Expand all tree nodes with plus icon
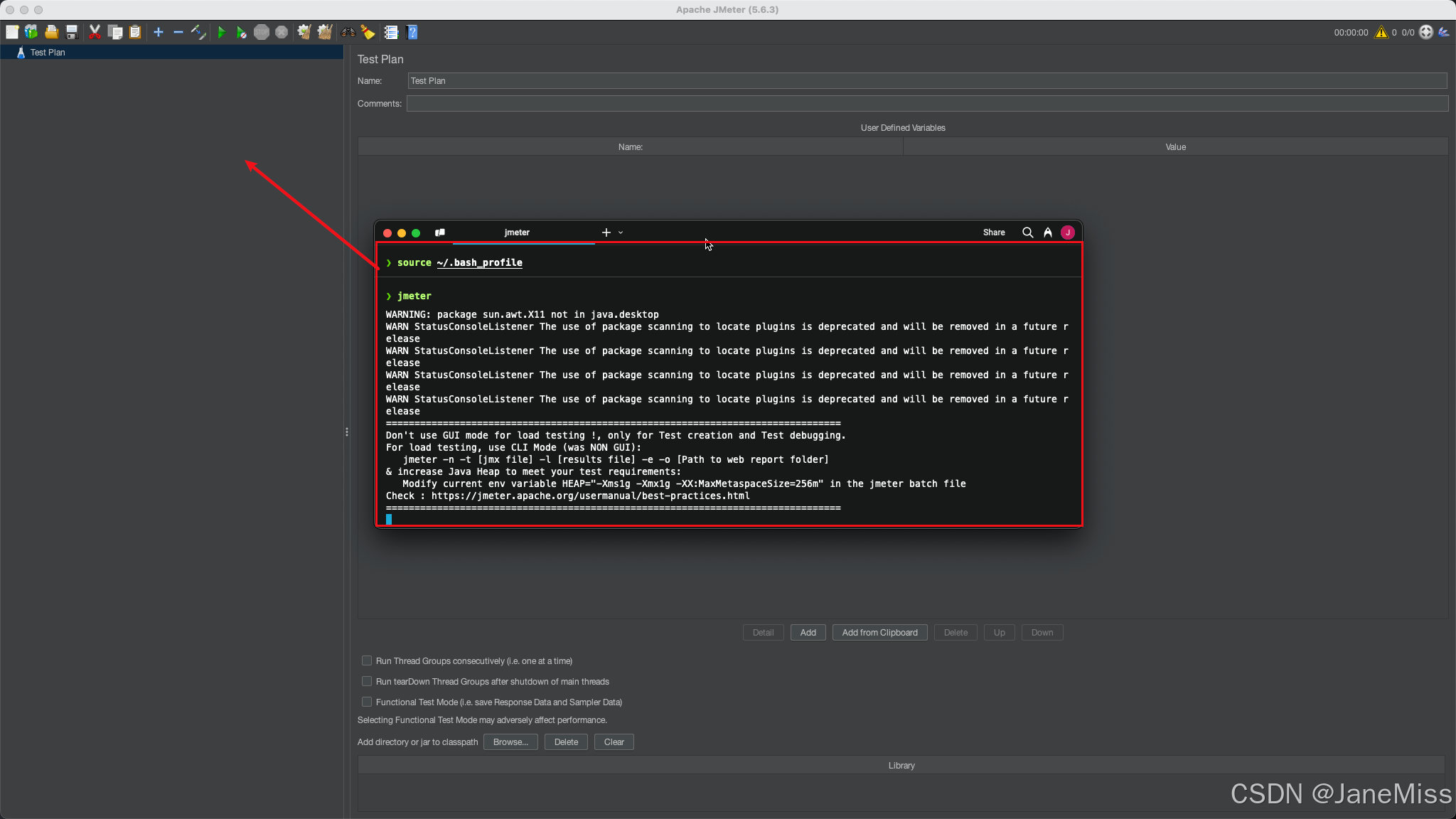Image resolution: width=1456 pixels, height=819 pixels. click(159, 32)
